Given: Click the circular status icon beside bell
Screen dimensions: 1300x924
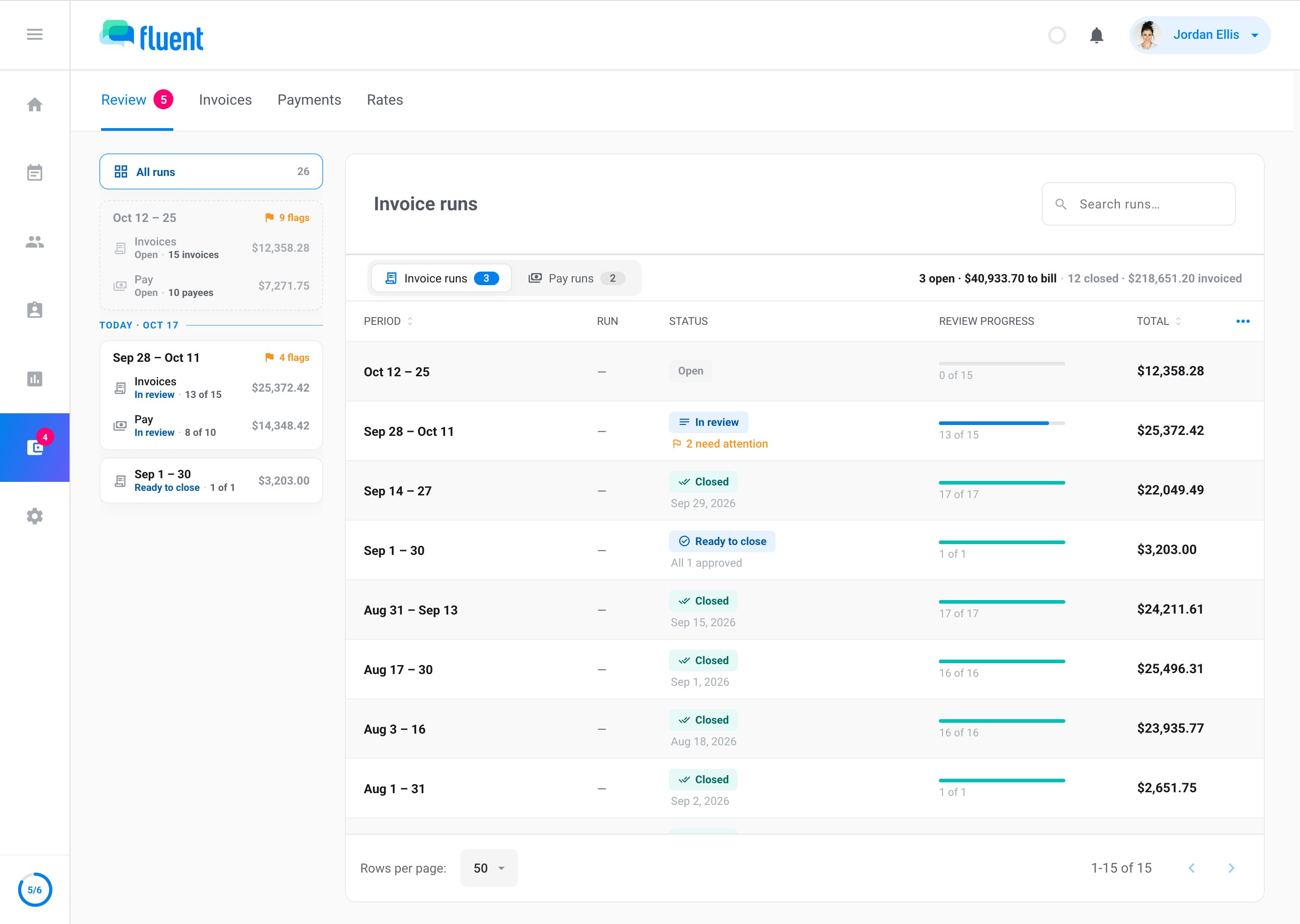Looking at the screenshot, I should click(x=1057, y=35).
